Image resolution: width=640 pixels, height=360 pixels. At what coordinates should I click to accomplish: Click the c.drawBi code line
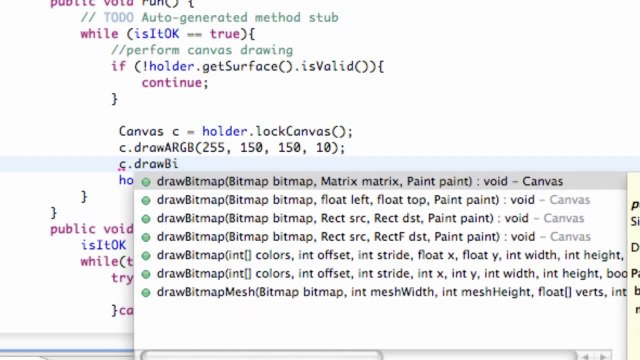[x=149, y=164]
